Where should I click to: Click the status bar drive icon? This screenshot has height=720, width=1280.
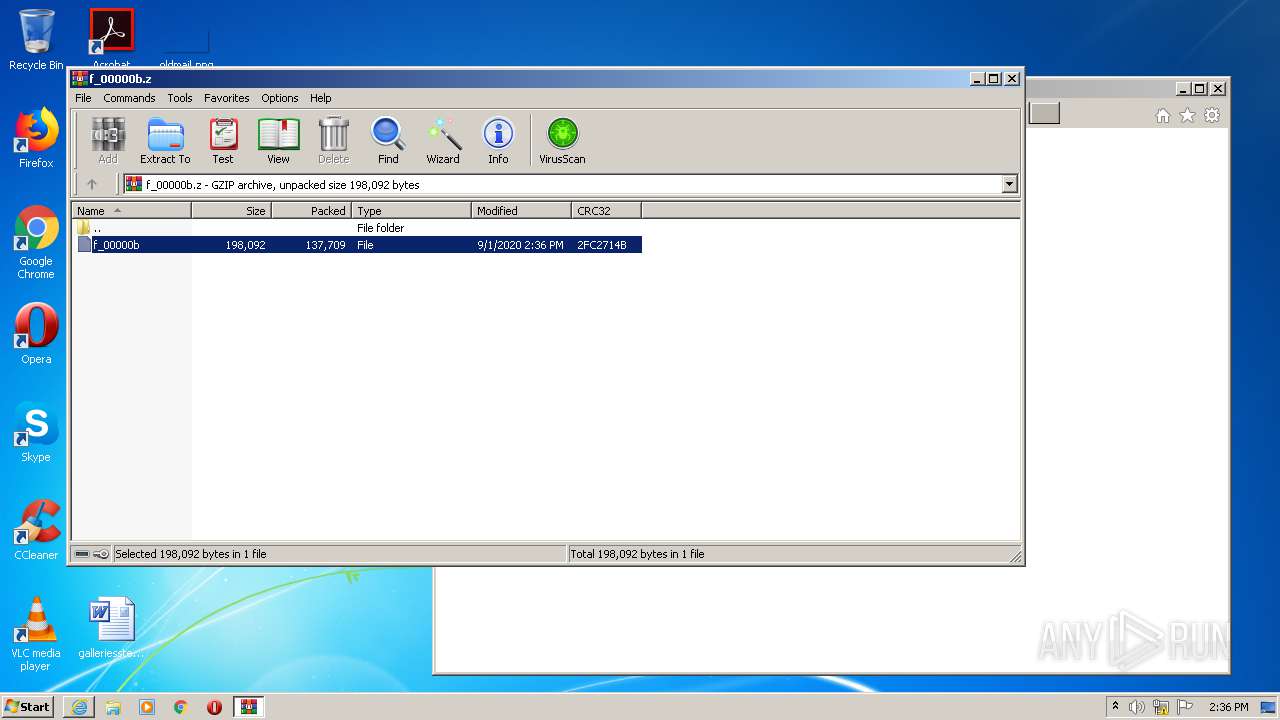tap(82, 554)
